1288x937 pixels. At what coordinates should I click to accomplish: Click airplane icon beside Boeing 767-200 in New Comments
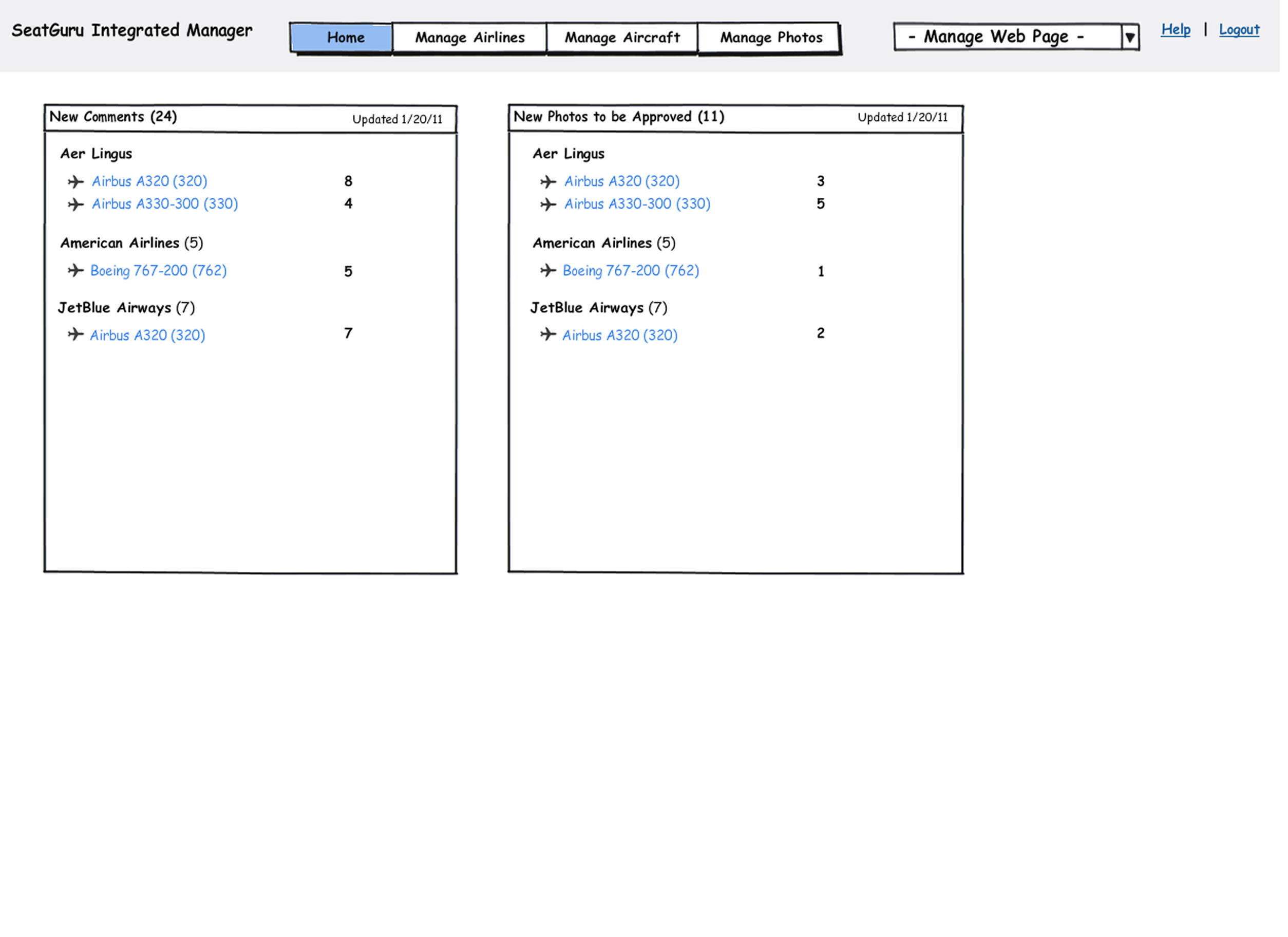pos(75,272)
